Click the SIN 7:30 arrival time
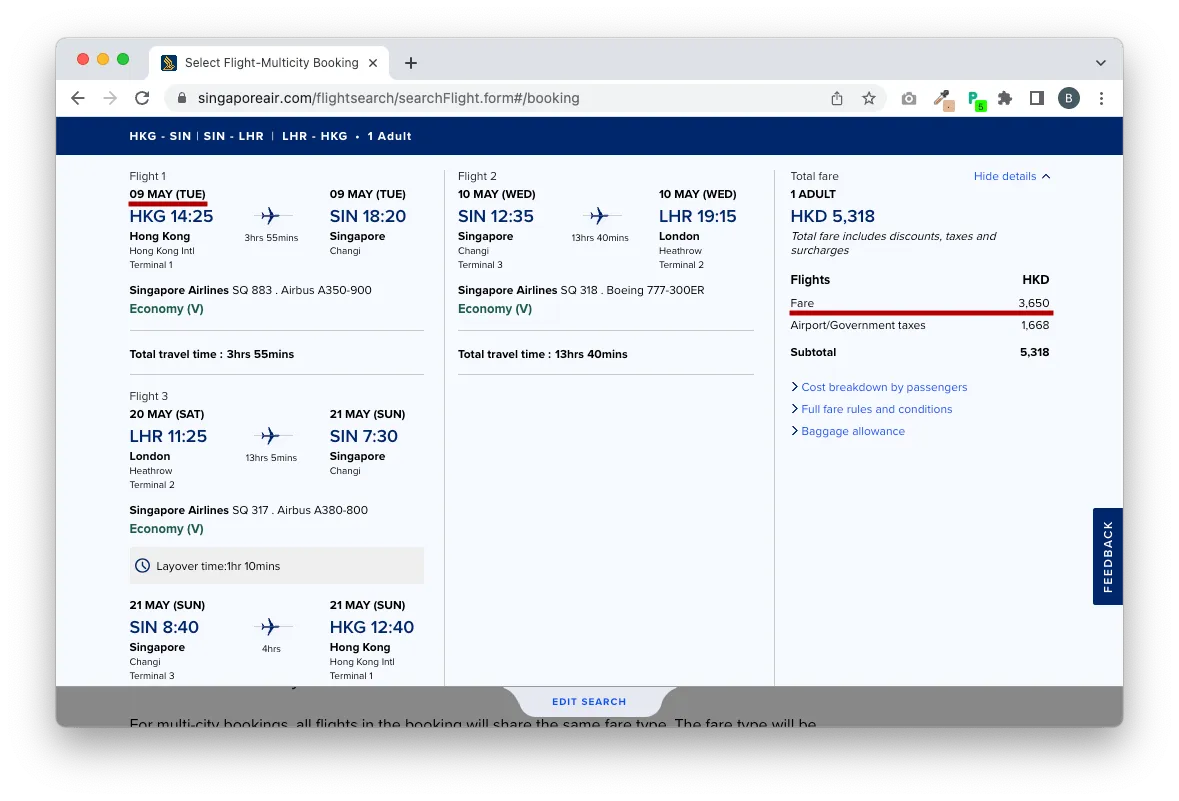Screen dimensions: 1179x801 [x=364, y=435]
